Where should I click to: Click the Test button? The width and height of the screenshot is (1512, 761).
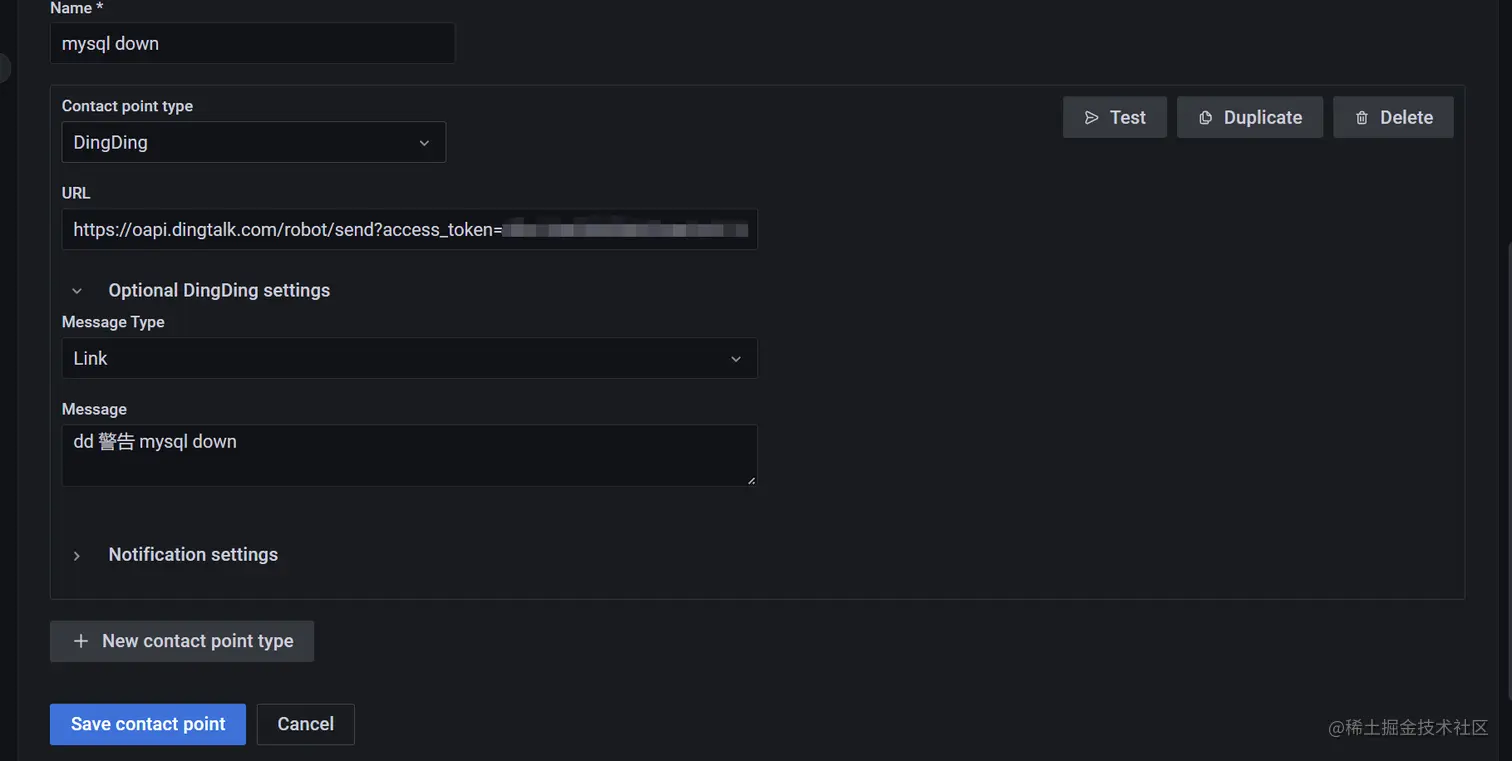tap(1114, 117)
